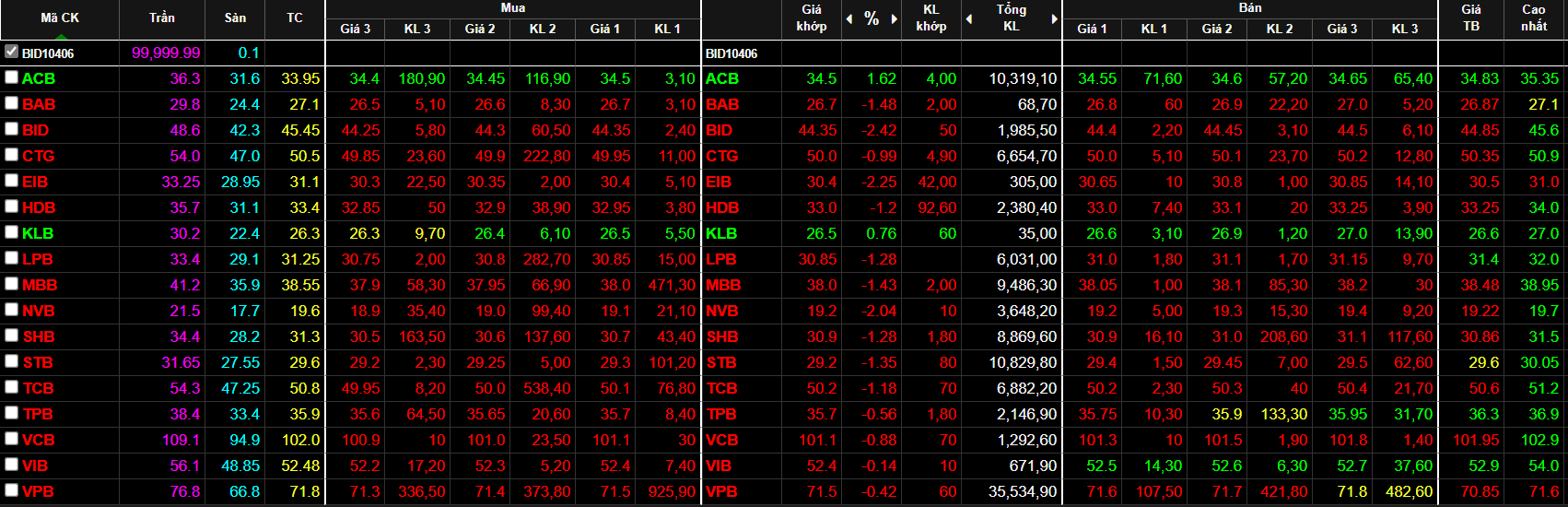Click the TC column header
This screenshot has height=507, width=1568.
coord(295,18)
